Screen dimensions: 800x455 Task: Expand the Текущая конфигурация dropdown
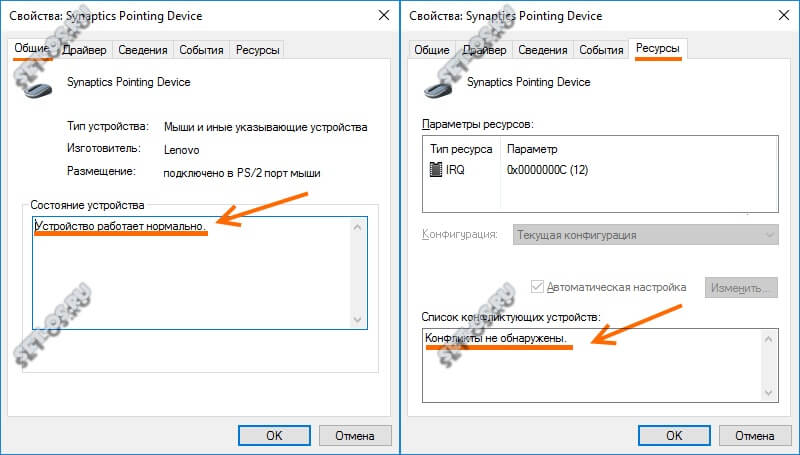click(645, 235)
